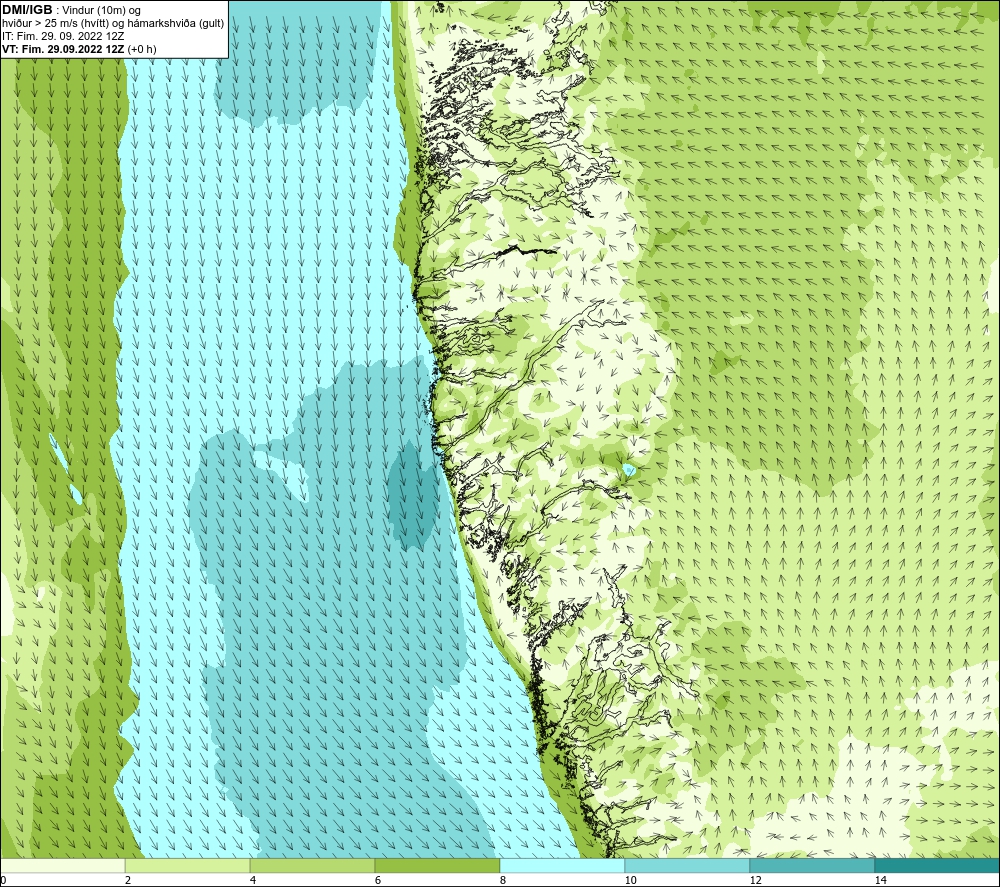
Task: Click the 6–8 m/s dark green legend swatch
Action: [x=438, y=865]
